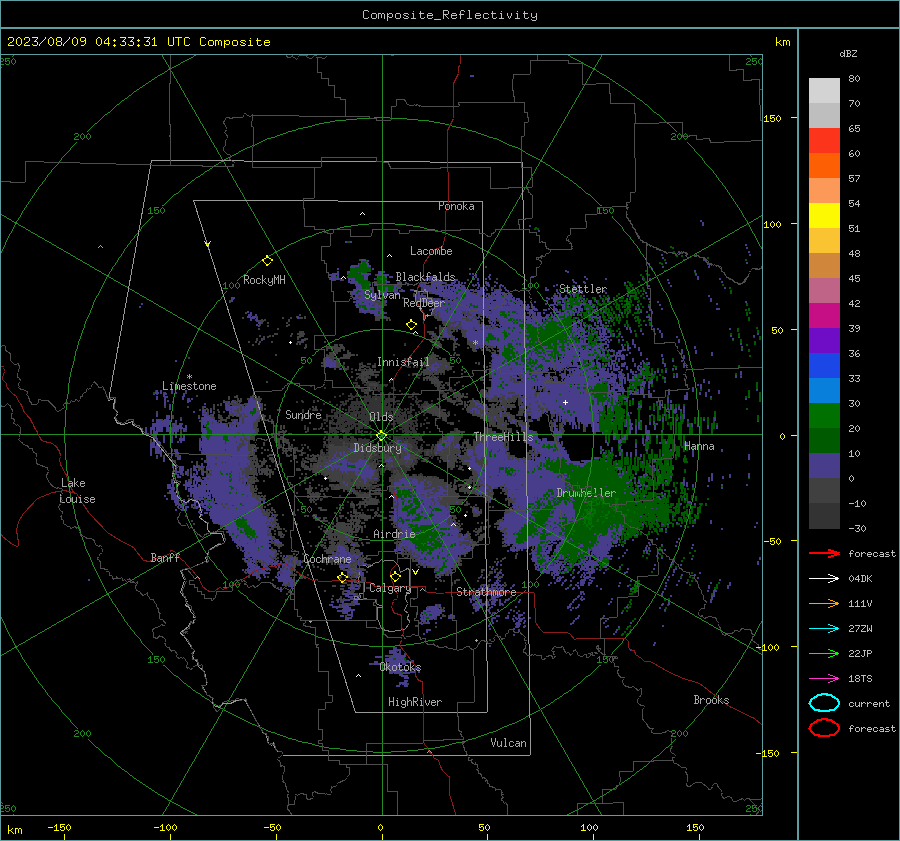Viewport: 900px width, 841px height.
Task: Select the blue 36-33 dBZ color band
Action: [824, 366]
